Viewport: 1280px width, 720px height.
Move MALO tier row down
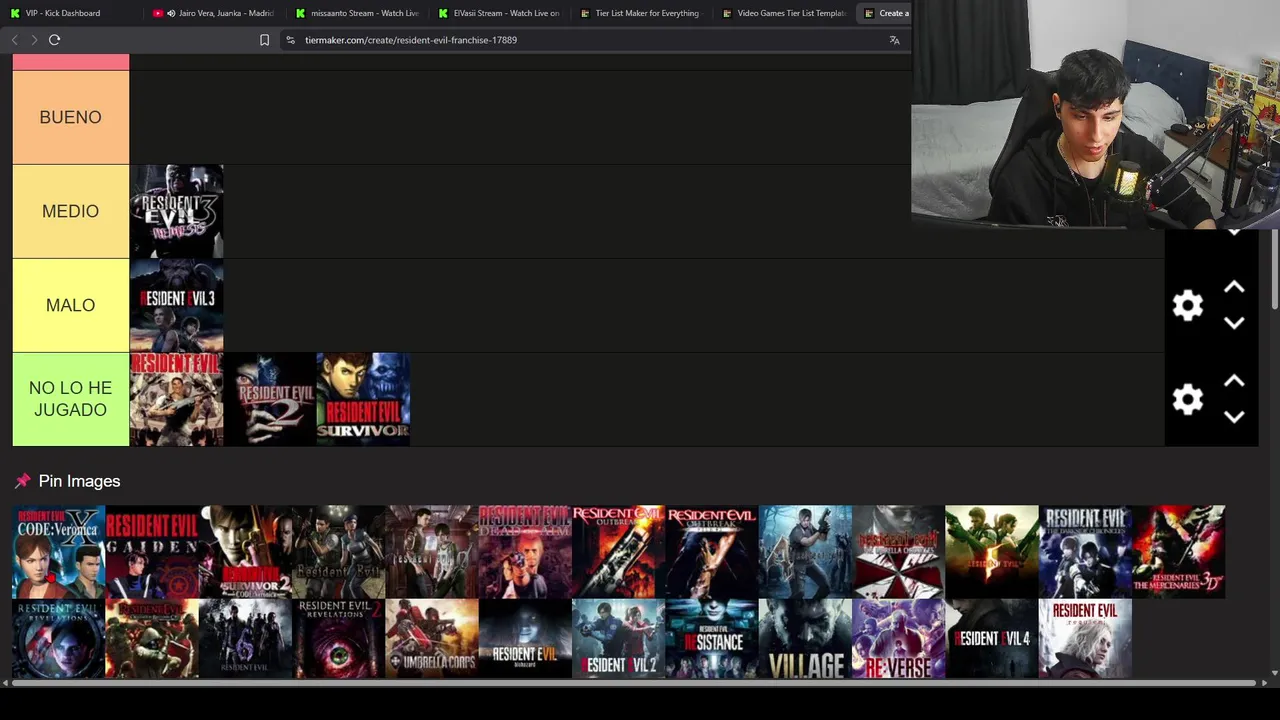click(1234, 323)
